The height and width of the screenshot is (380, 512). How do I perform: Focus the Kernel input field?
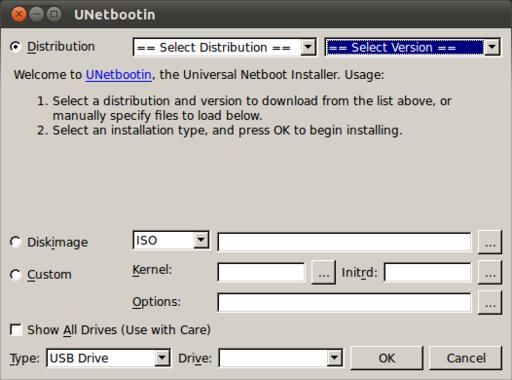(261, 273)
